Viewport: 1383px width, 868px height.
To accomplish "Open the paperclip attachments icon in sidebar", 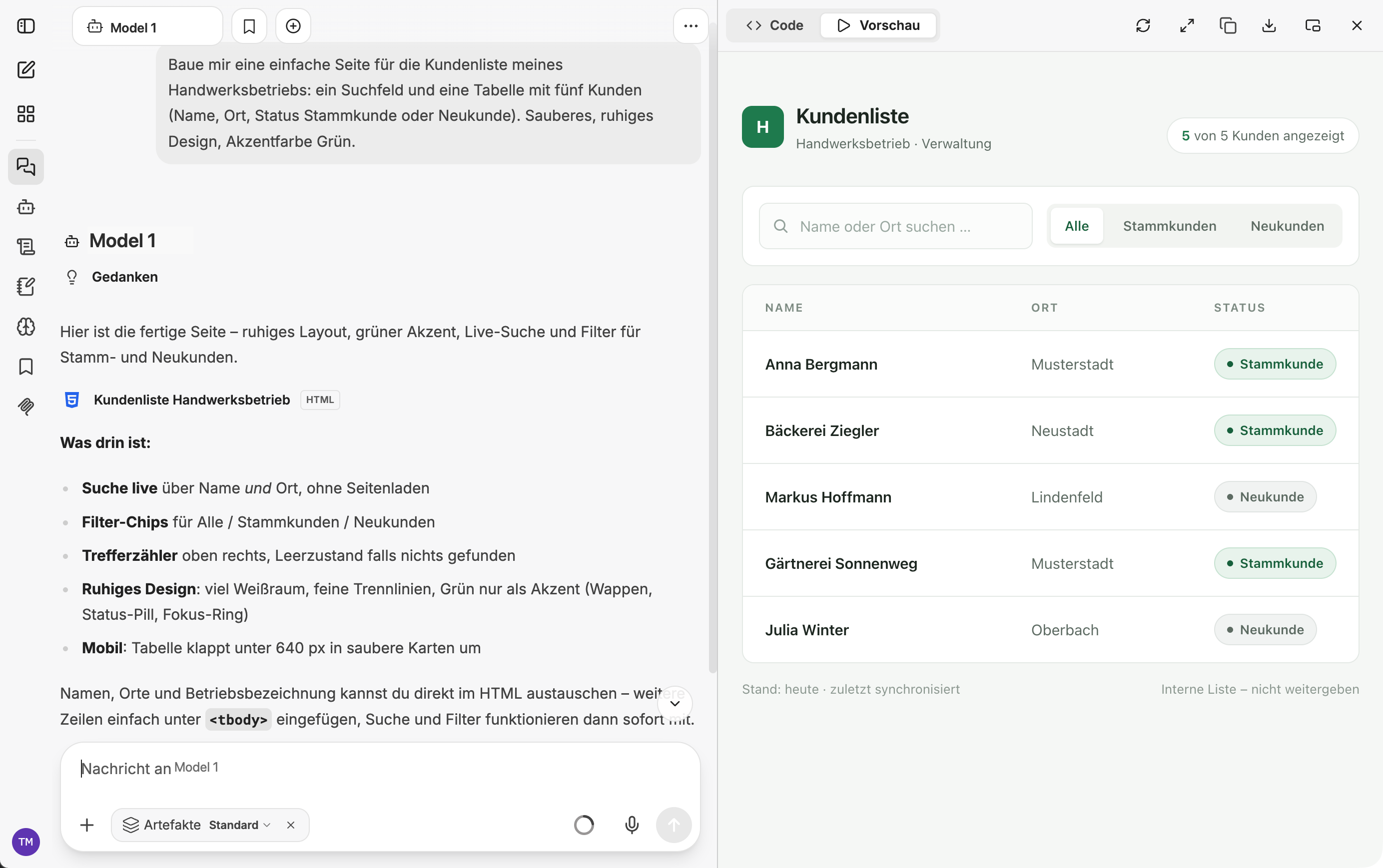I will [26, 407].
